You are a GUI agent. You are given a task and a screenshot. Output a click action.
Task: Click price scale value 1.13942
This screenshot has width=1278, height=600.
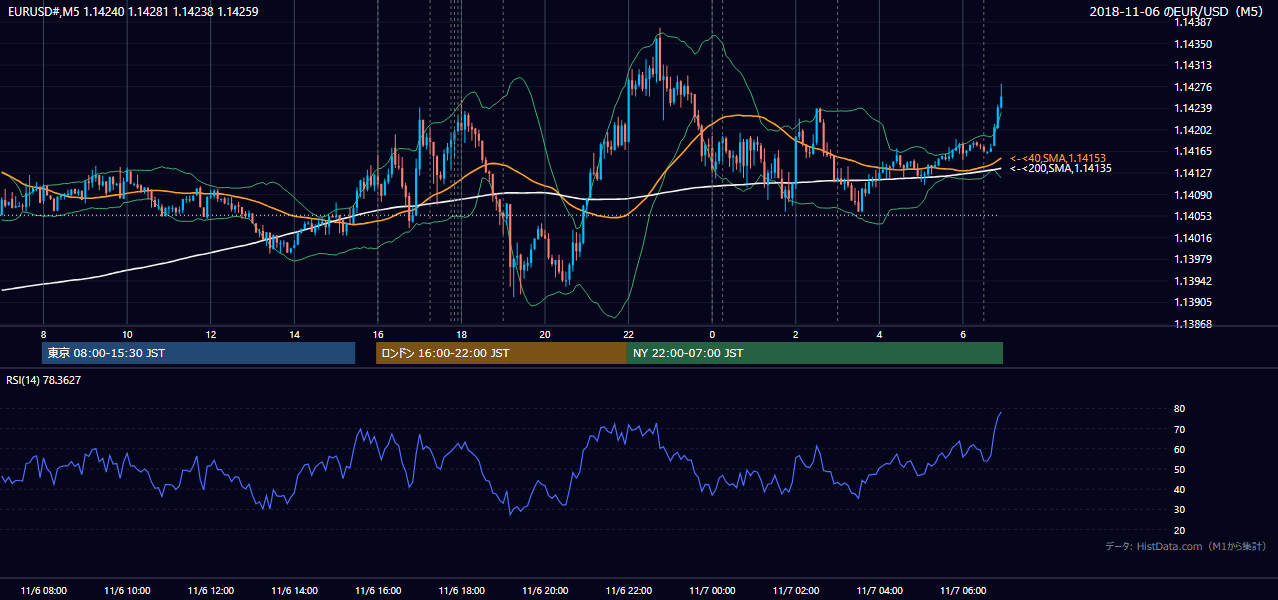coord(1192,281)
